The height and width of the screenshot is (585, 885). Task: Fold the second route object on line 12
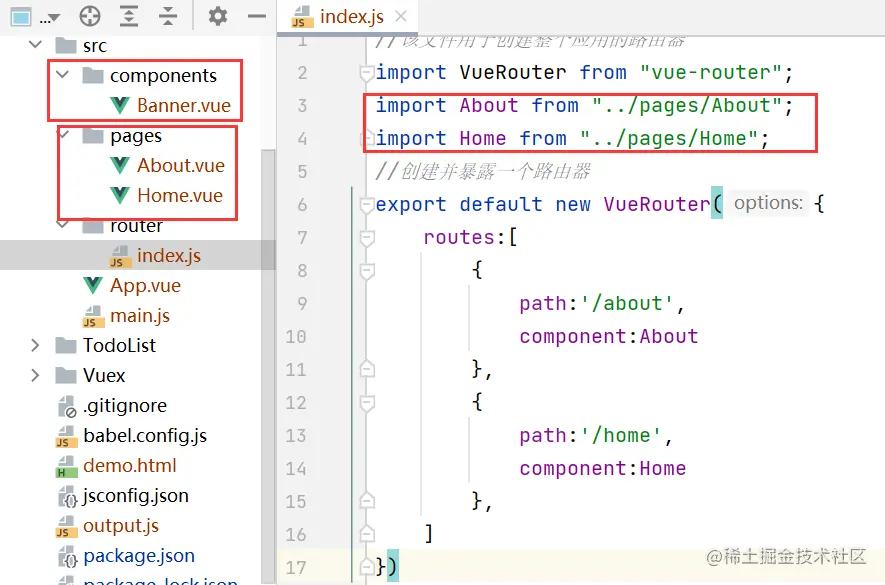[367, 403]
